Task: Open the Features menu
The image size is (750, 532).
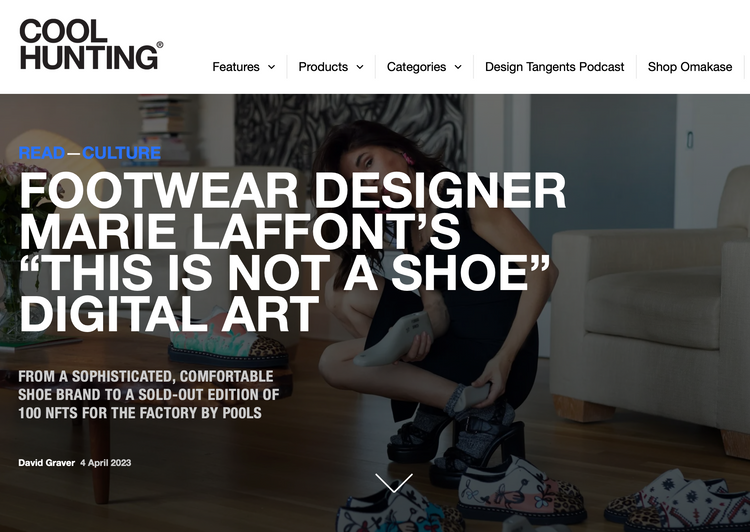Action: pyautogui.click(x=236, y=67)
